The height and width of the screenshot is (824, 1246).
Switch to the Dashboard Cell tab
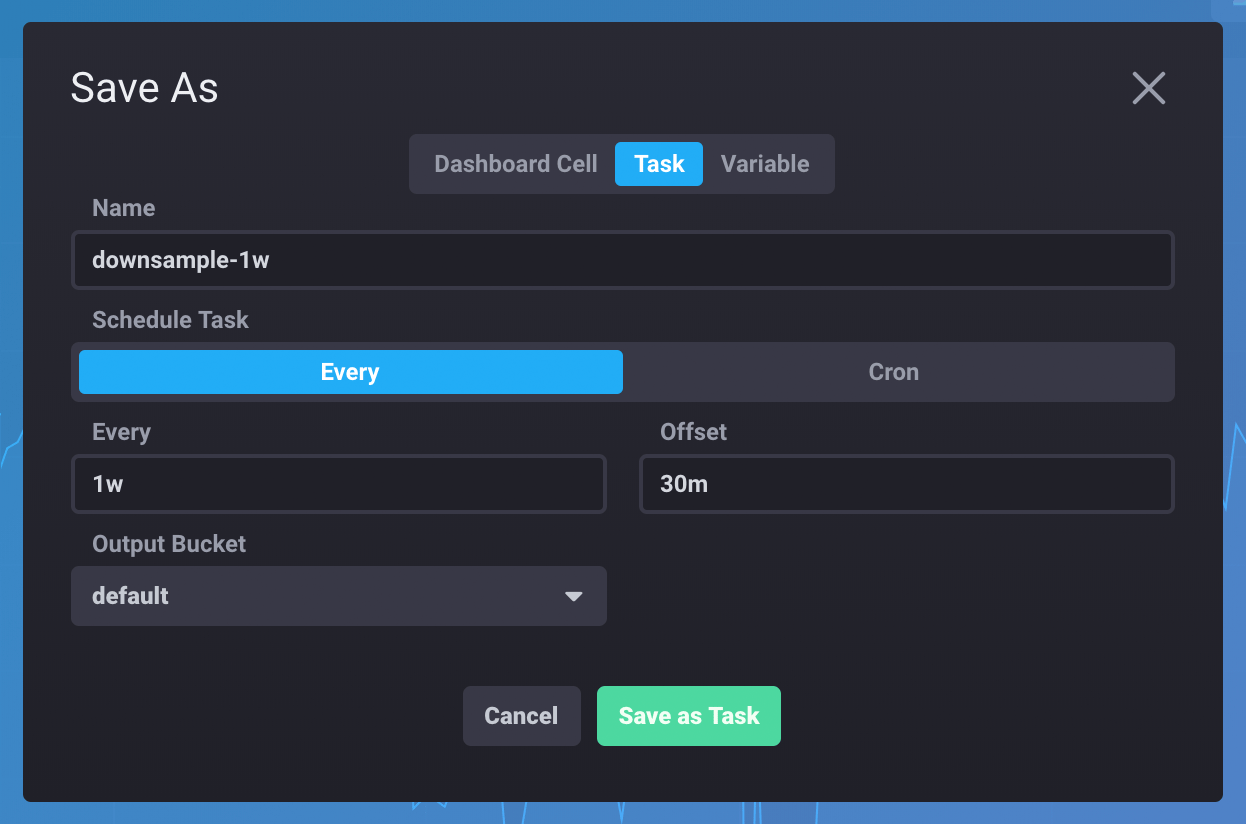(x=515, y=164)
